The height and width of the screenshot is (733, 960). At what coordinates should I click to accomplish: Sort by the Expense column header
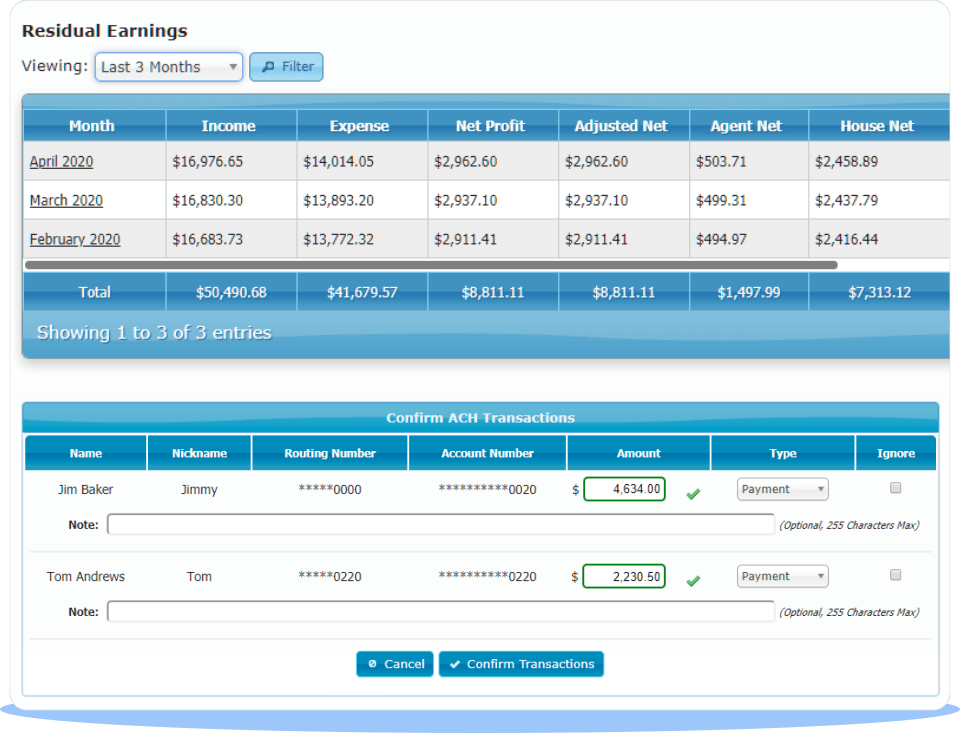(362, 126)
